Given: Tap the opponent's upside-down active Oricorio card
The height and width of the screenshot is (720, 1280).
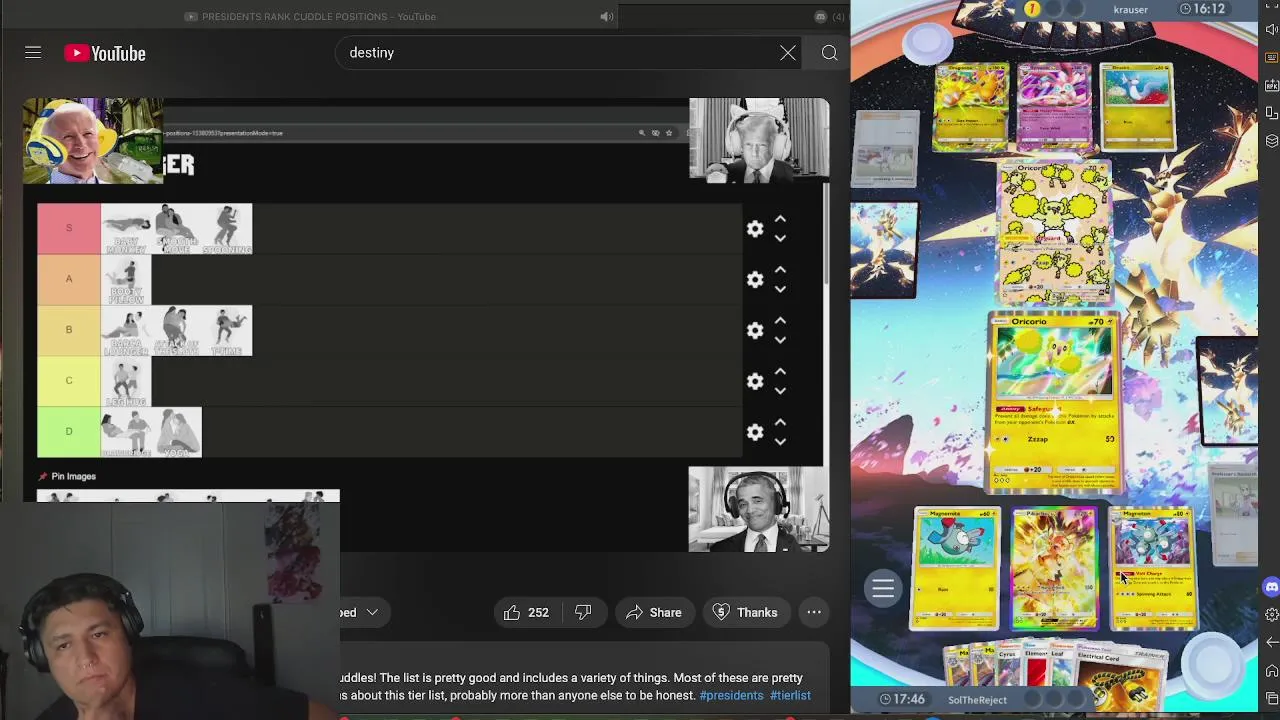Looking at the screenshot, I should point(1055,231).
